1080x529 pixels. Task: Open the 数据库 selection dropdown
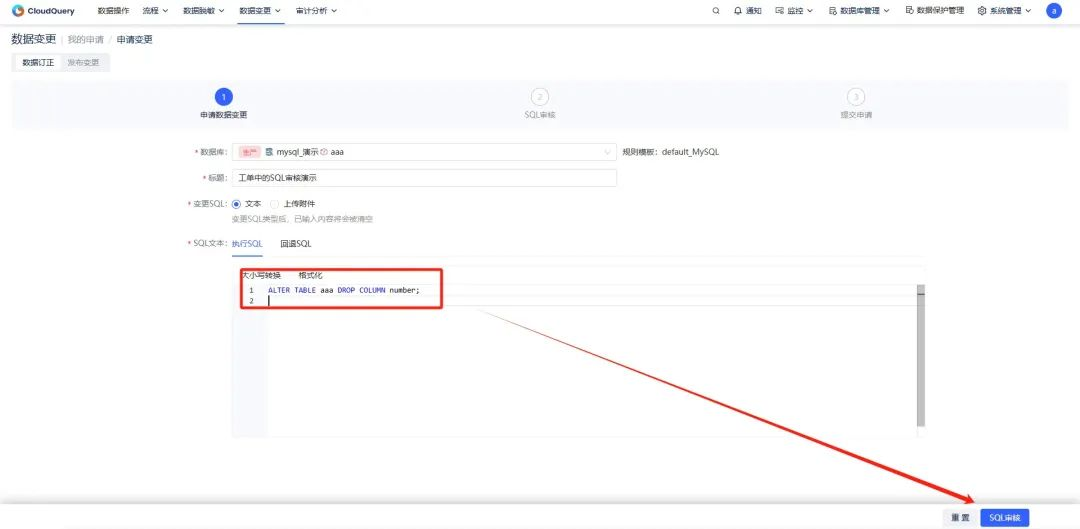424,152
